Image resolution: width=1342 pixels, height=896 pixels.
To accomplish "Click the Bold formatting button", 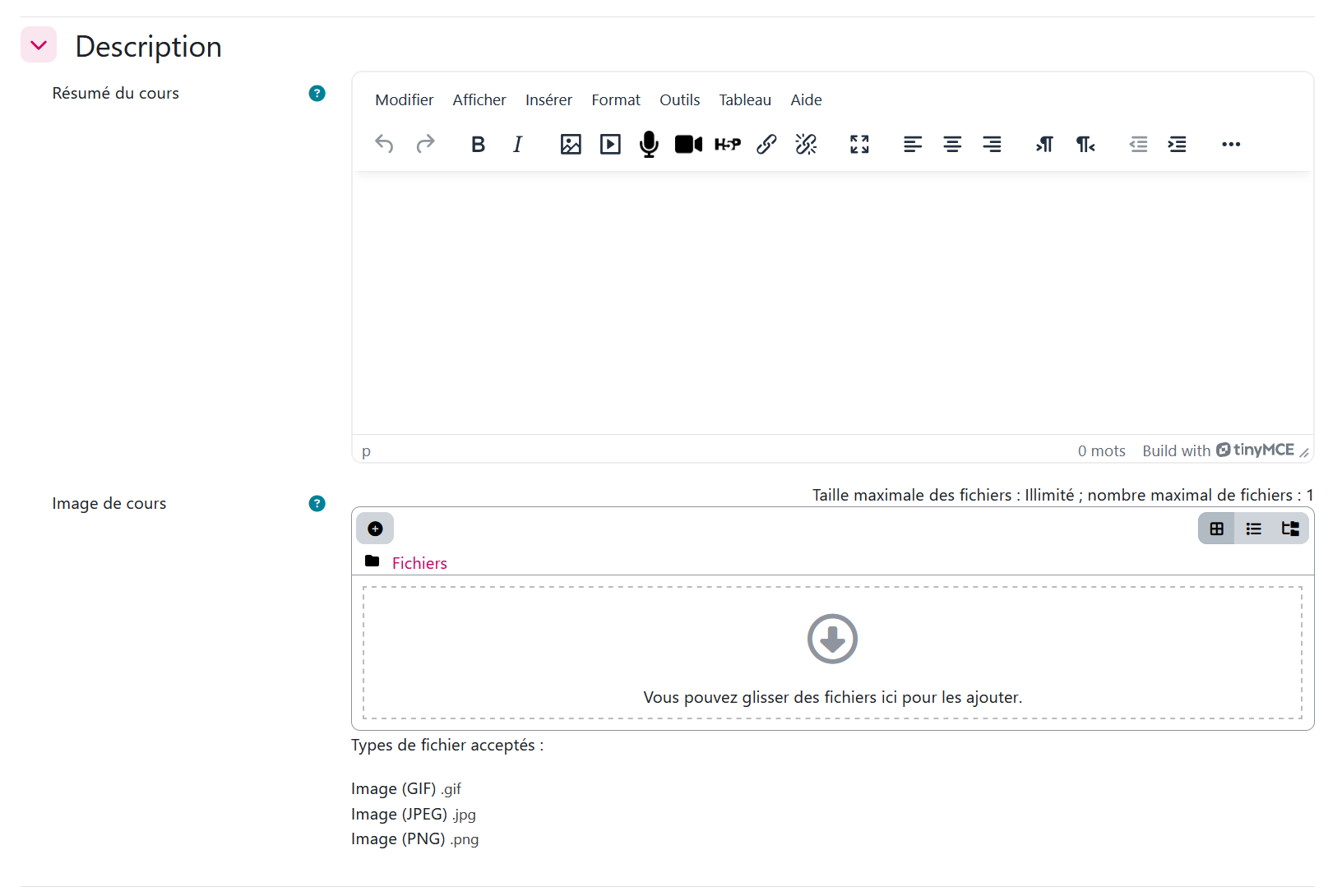I will point(478,145).
